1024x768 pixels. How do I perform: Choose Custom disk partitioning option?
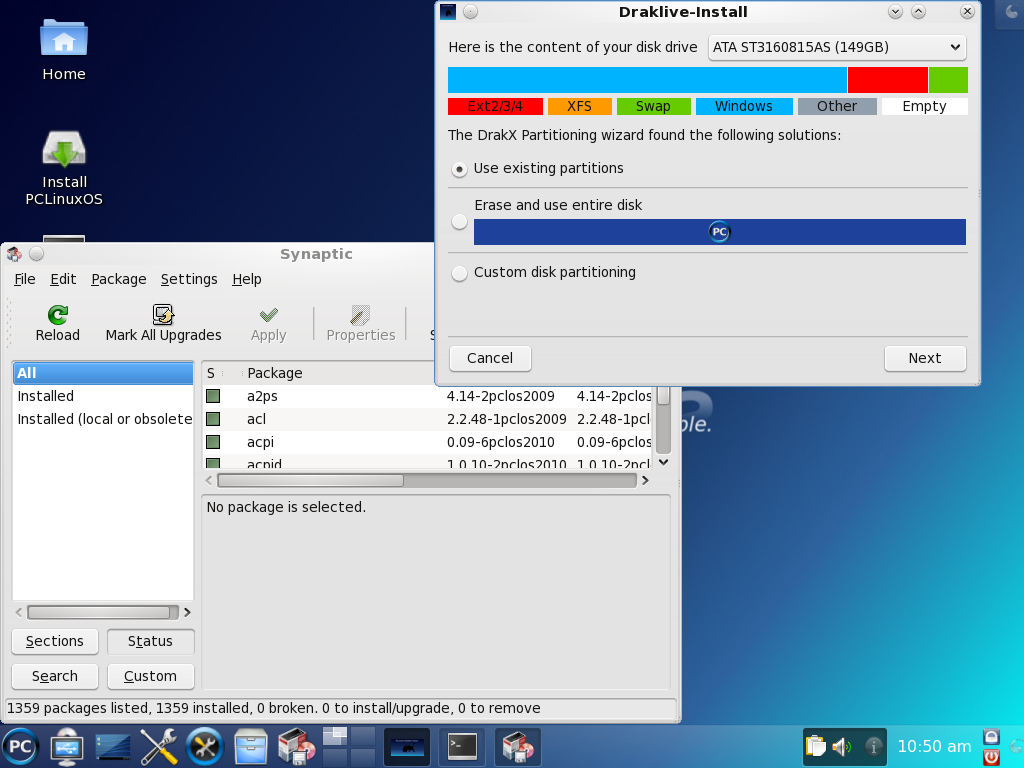tap(460, 273)
